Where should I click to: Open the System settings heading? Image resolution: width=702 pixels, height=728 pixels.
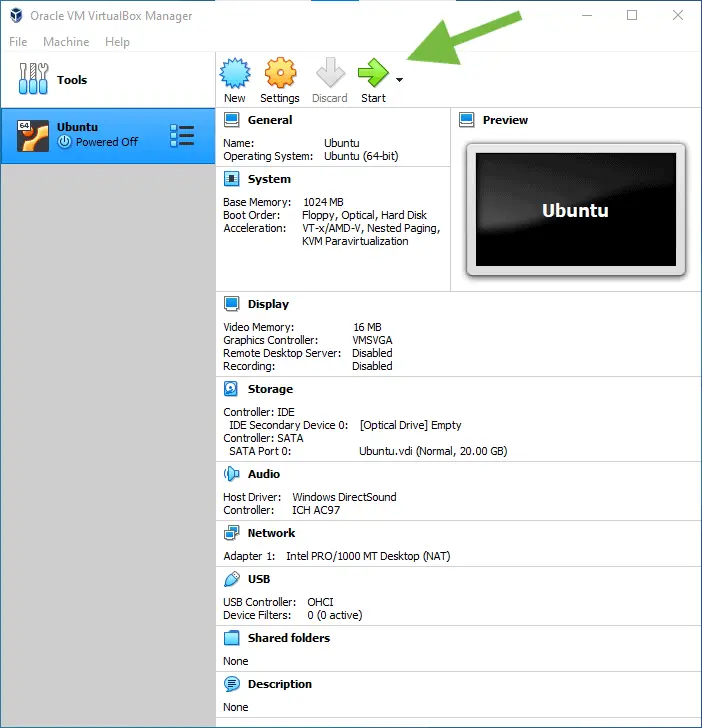(x=269, y=179)
